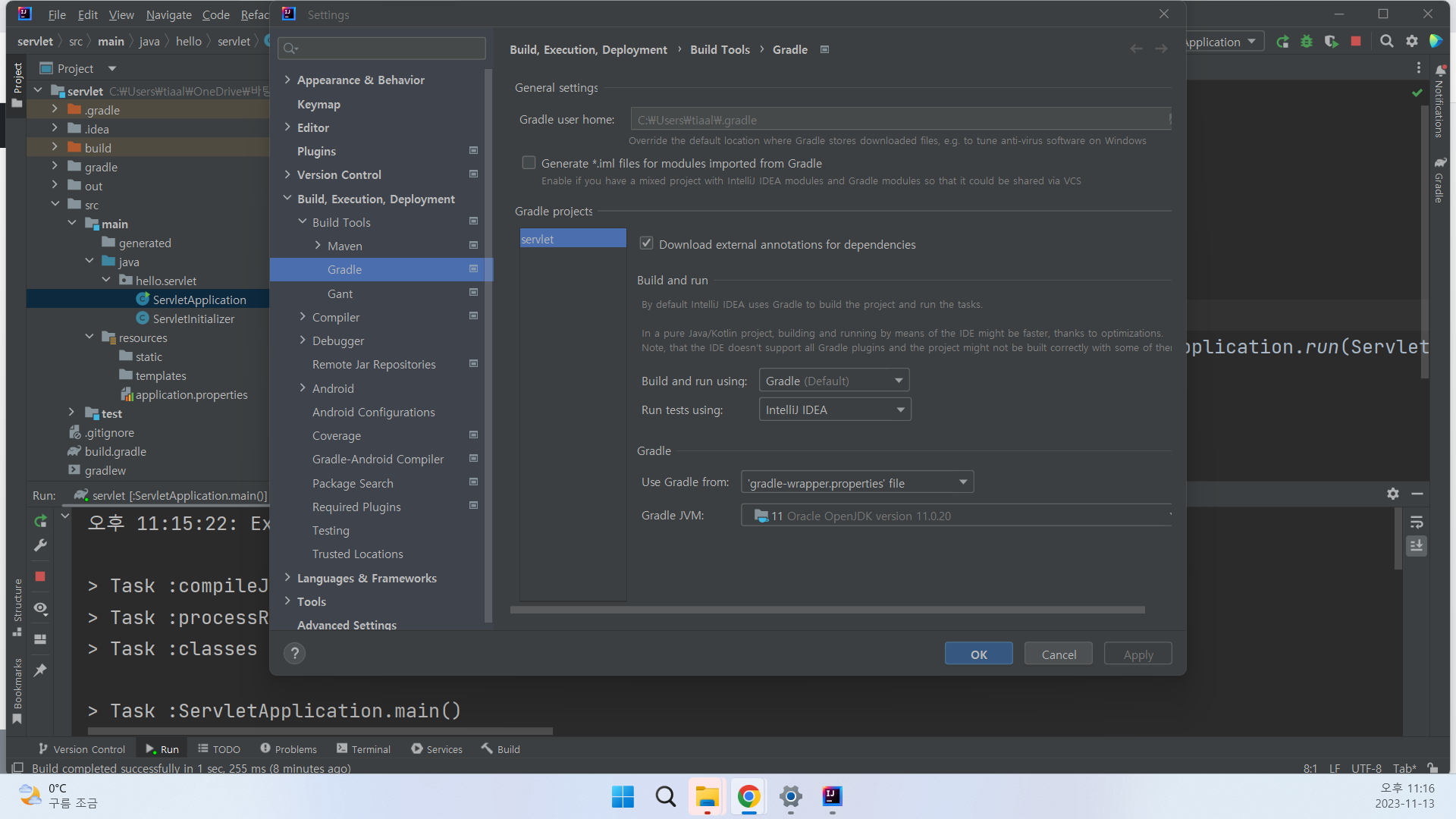This screenshot has height=819, width=1456.
Task: Open Build and run using dropdown
Action: (834, 381)
